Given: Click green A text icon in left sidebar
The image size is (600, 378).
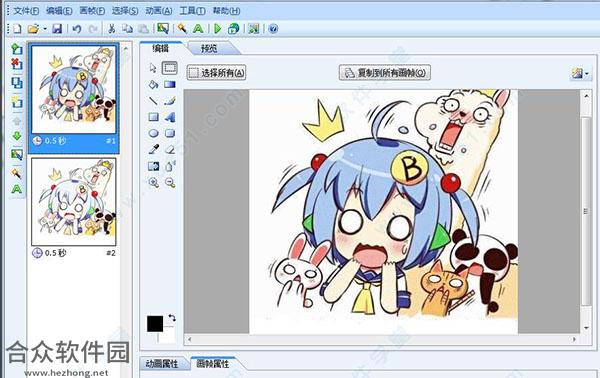Looking at the screenshot, I should point(16,189).
